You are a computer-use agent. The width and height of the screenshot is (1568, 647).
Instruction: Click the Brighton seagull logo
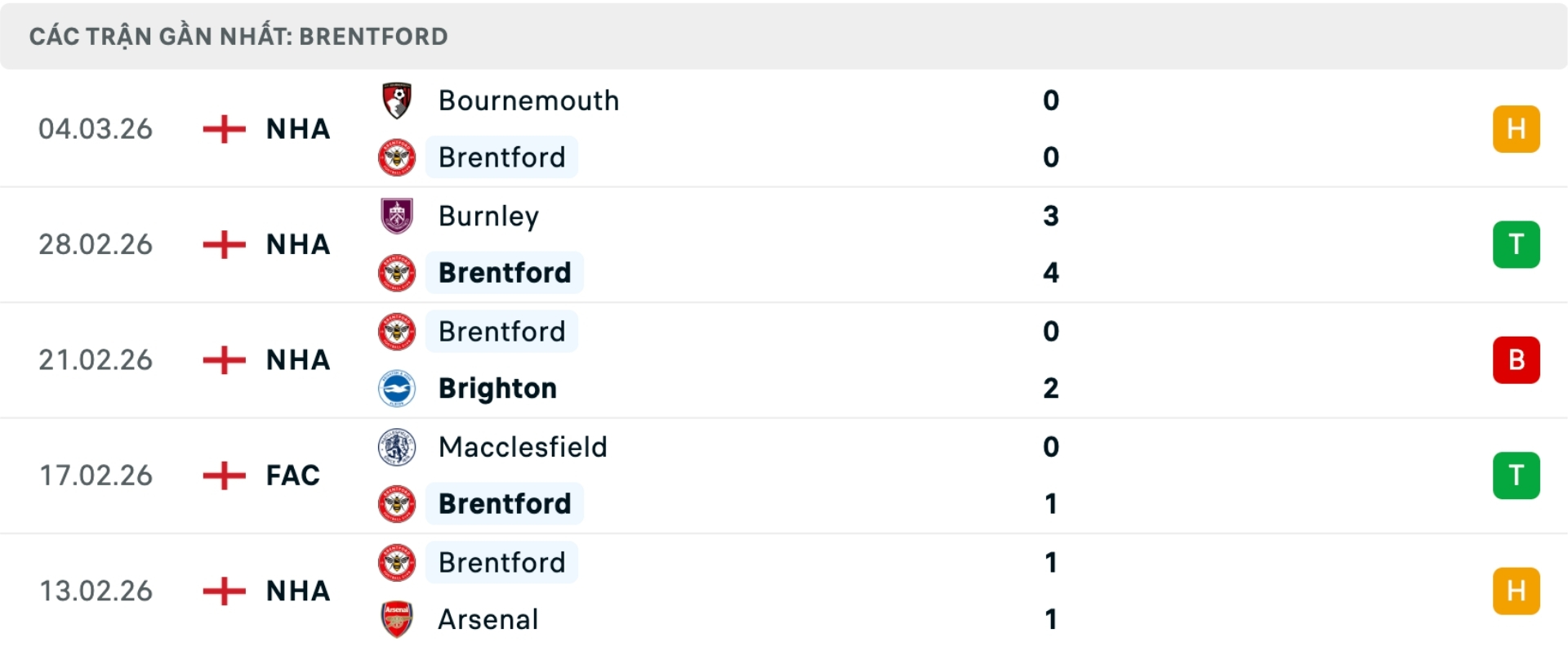pyautogui.click(x=397, y=389)
